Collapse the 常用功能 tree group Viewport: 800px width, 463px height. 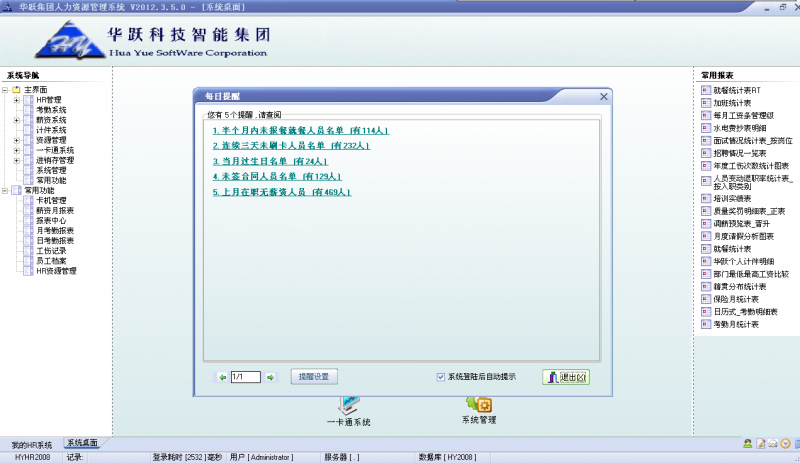(x=6, y=190)
